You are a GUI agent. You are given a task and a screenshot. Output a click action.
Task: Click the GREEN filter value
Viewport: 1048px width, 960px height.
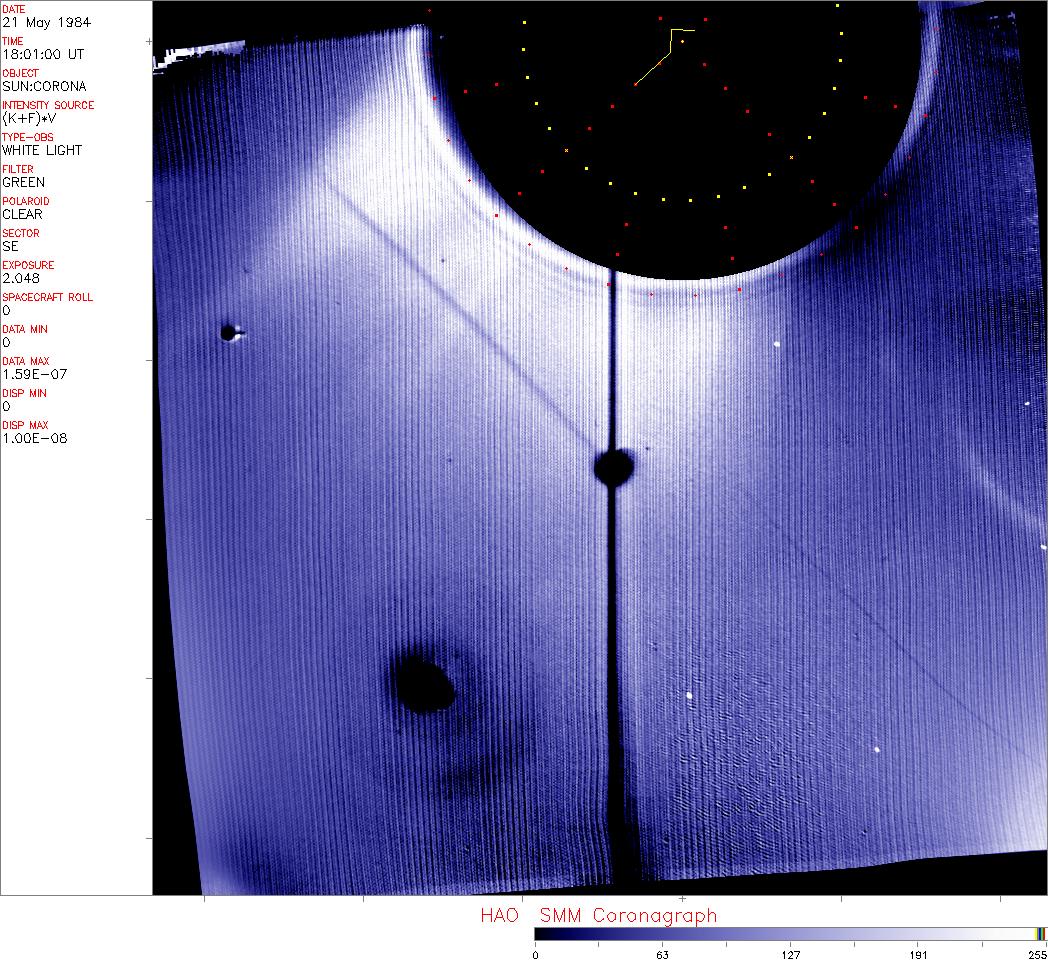pos(23,182)
